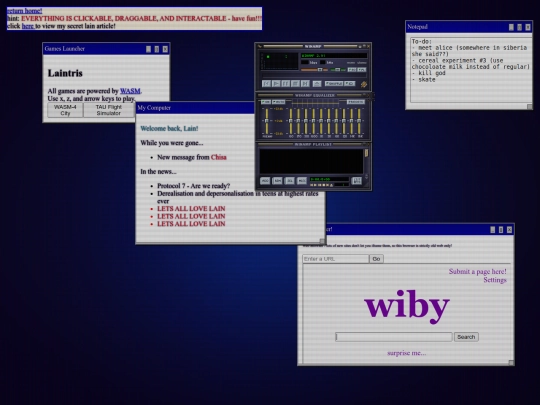Click the 'return home!' link
540x405 pixels.
24,11
